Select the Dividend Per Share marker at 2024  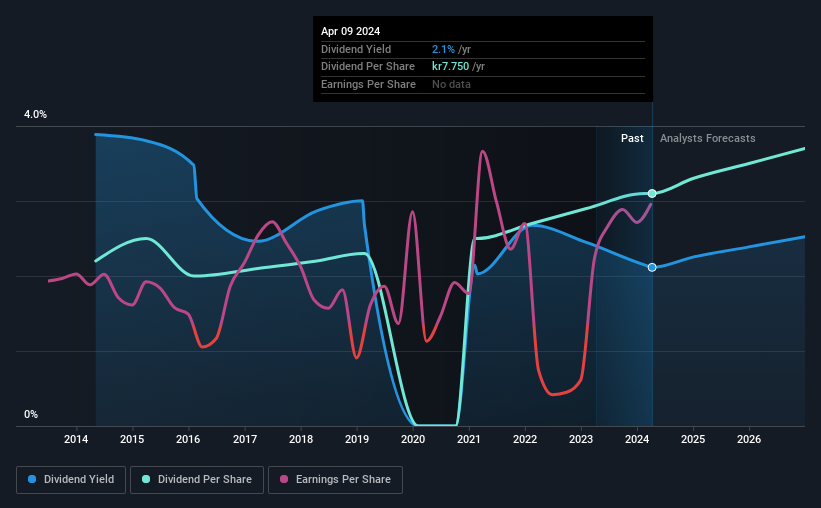point(652,194)
